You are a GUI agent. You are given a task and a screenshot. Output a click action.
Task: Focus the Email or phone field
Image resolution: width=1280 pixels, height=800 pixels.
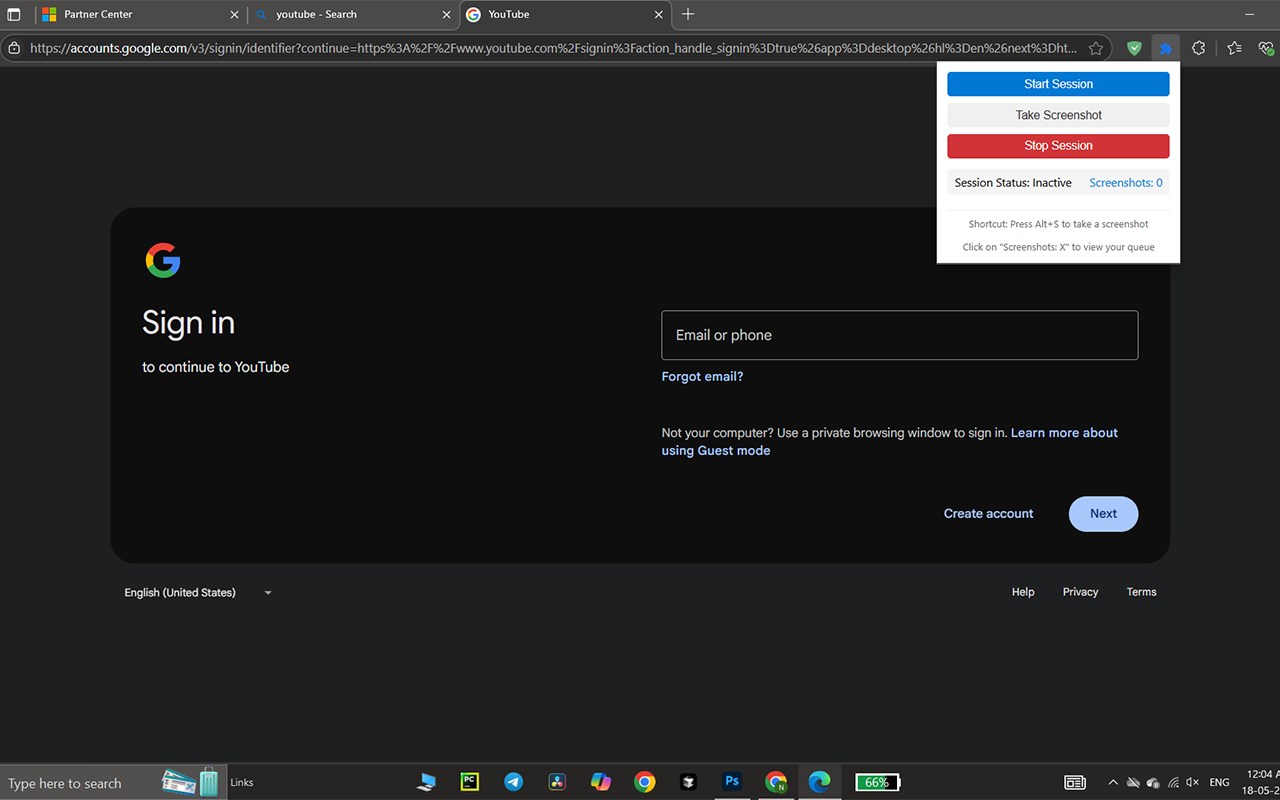click(x=900, y=335)
